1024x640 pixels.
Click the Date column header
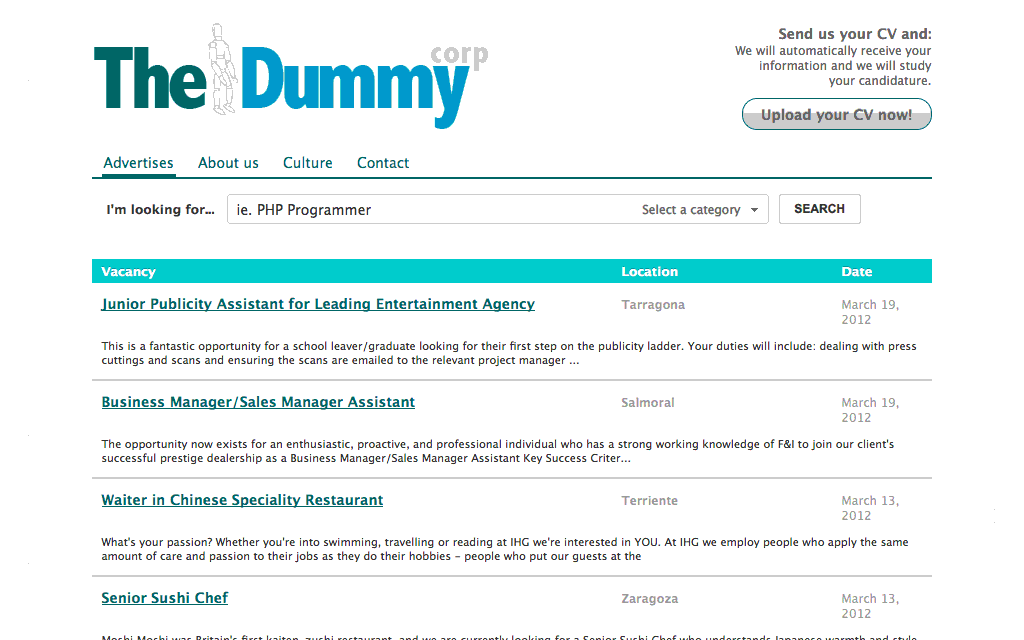click(x=856, y=272)
